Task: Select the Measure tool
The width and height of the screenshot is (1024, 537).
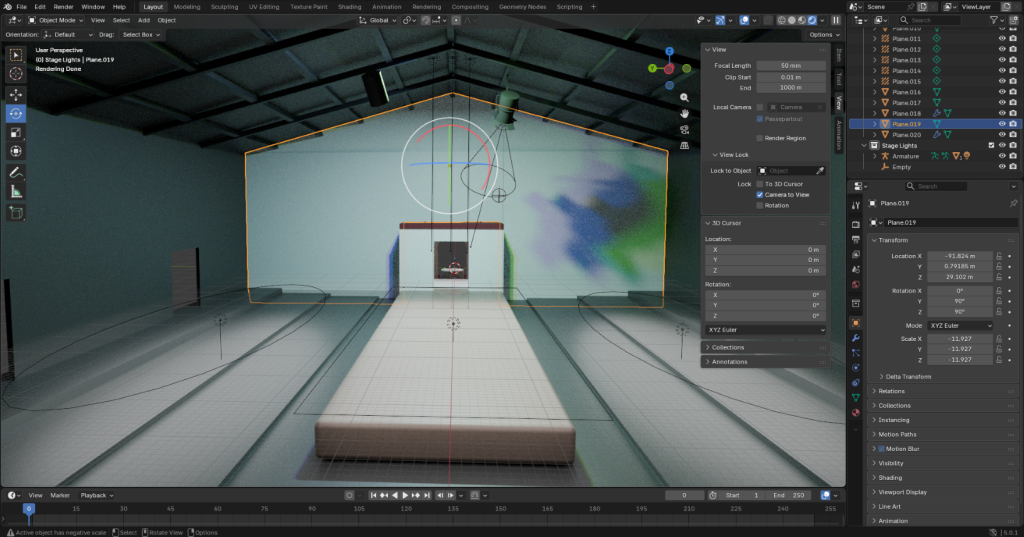Action: [16, 191]
